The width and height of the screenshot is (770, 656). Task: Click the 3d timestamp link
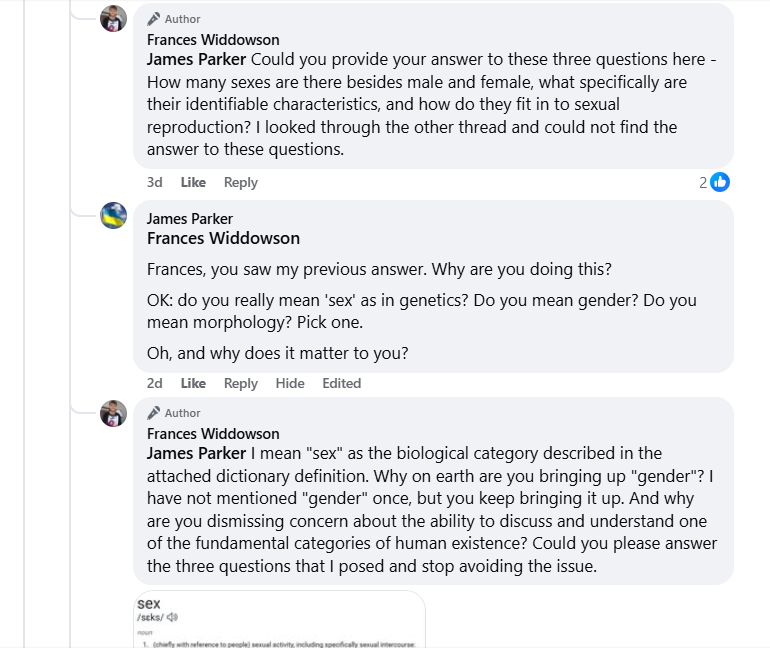[155, 182]
